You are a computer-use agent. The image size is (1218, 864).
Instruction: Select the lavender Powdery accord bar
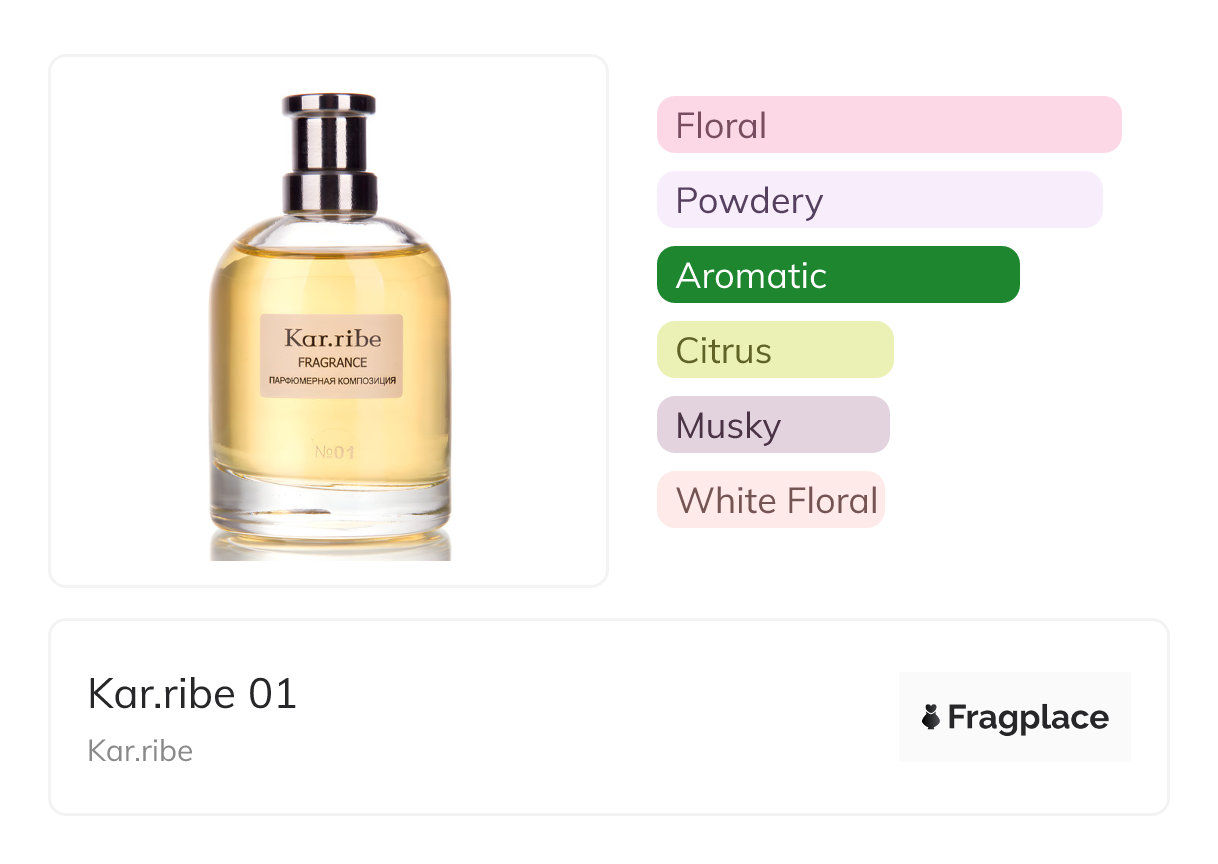[x=880, y=200]
